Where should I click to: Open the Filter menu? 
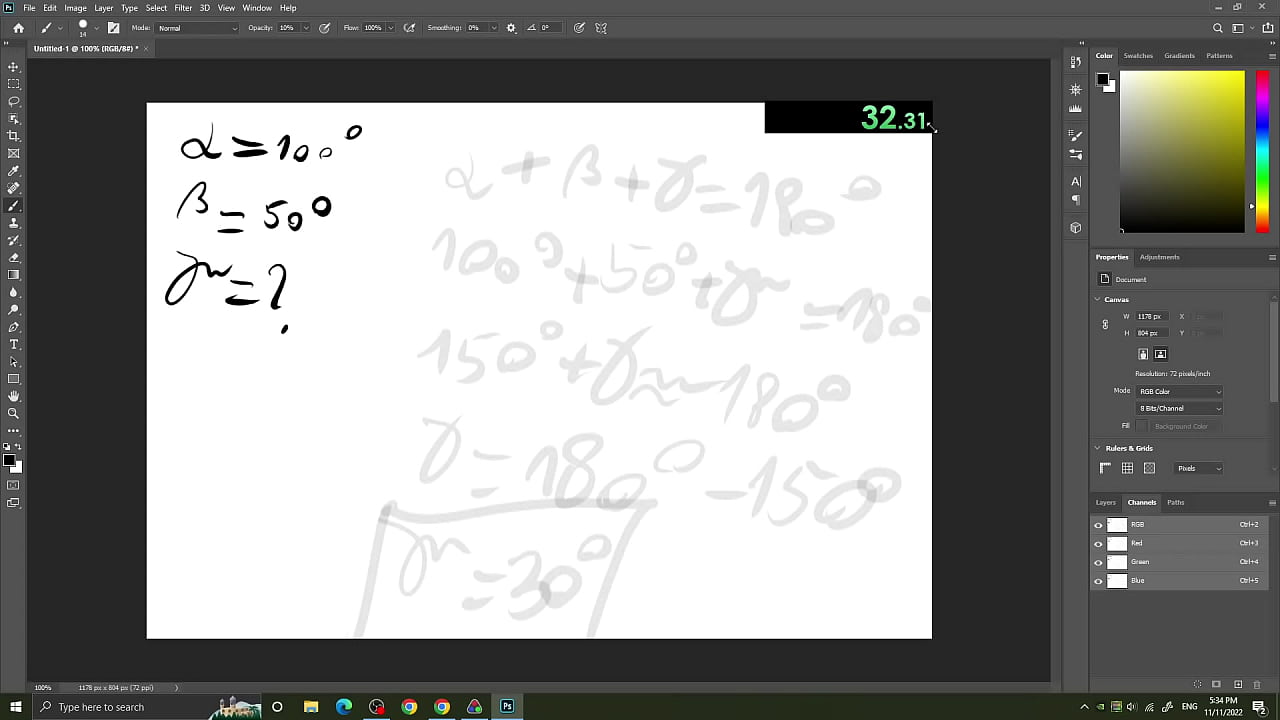coord(182,7)
